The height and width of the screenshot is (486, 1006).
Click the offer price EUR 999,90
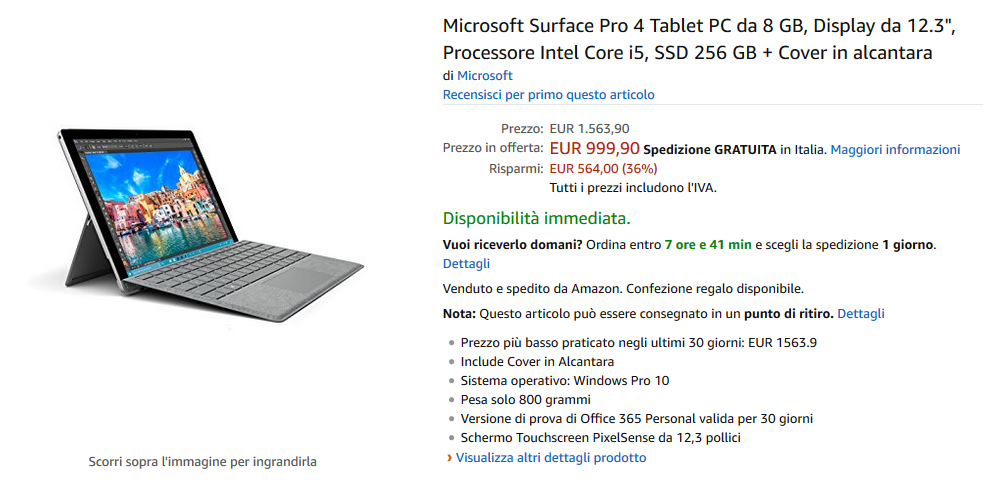[x=594, y=149]
